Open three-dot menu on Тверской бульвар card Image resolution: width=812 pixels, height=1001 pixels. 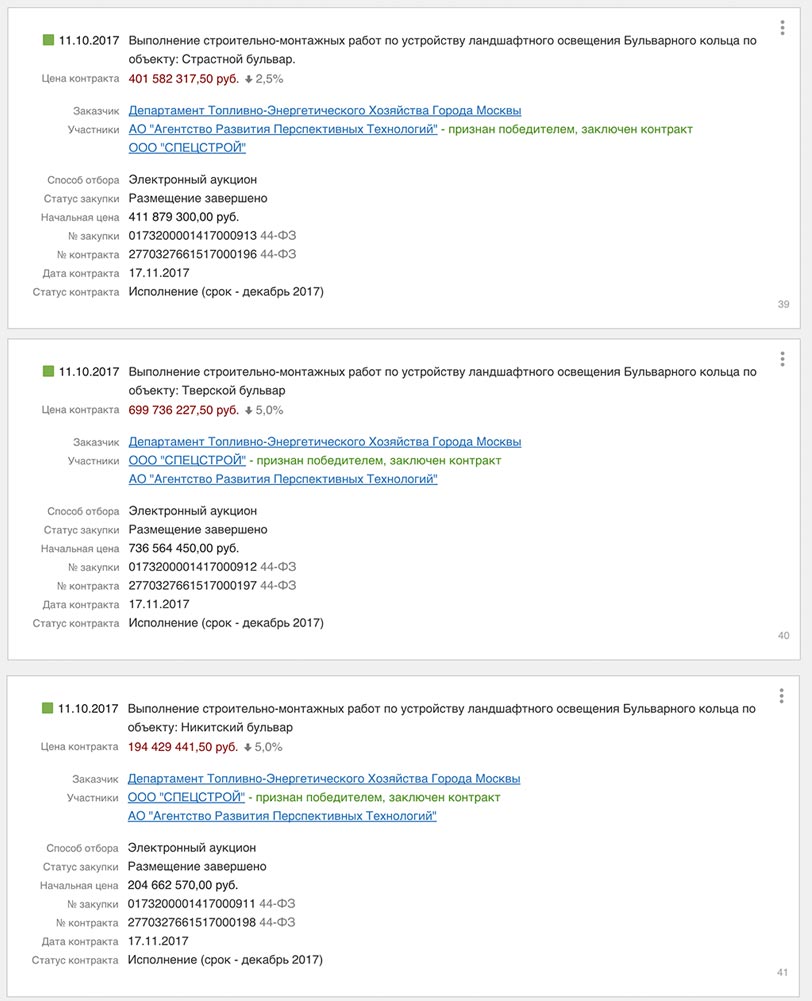782,359
